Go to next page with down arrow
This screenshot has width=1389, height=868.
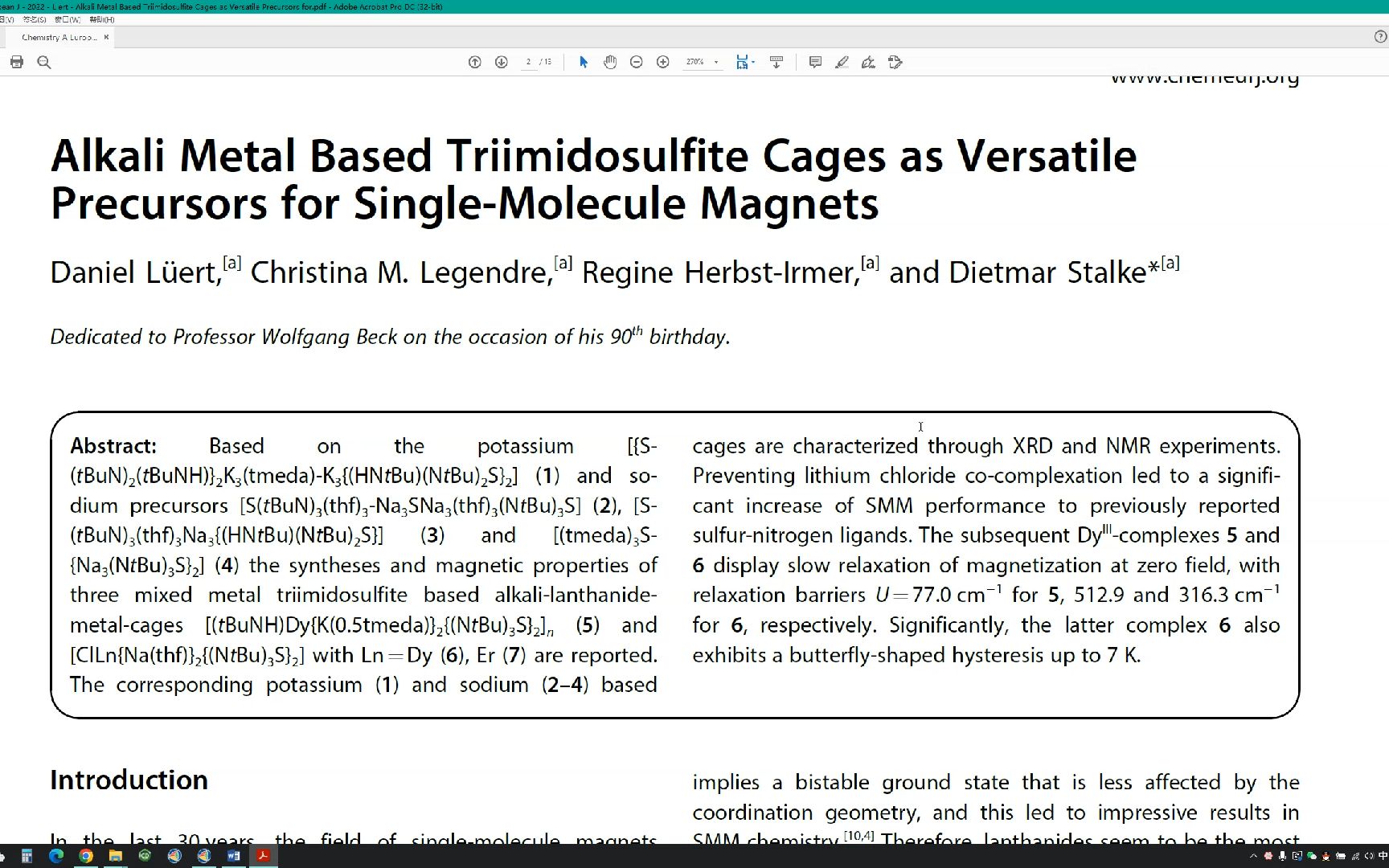coord(502,62)
